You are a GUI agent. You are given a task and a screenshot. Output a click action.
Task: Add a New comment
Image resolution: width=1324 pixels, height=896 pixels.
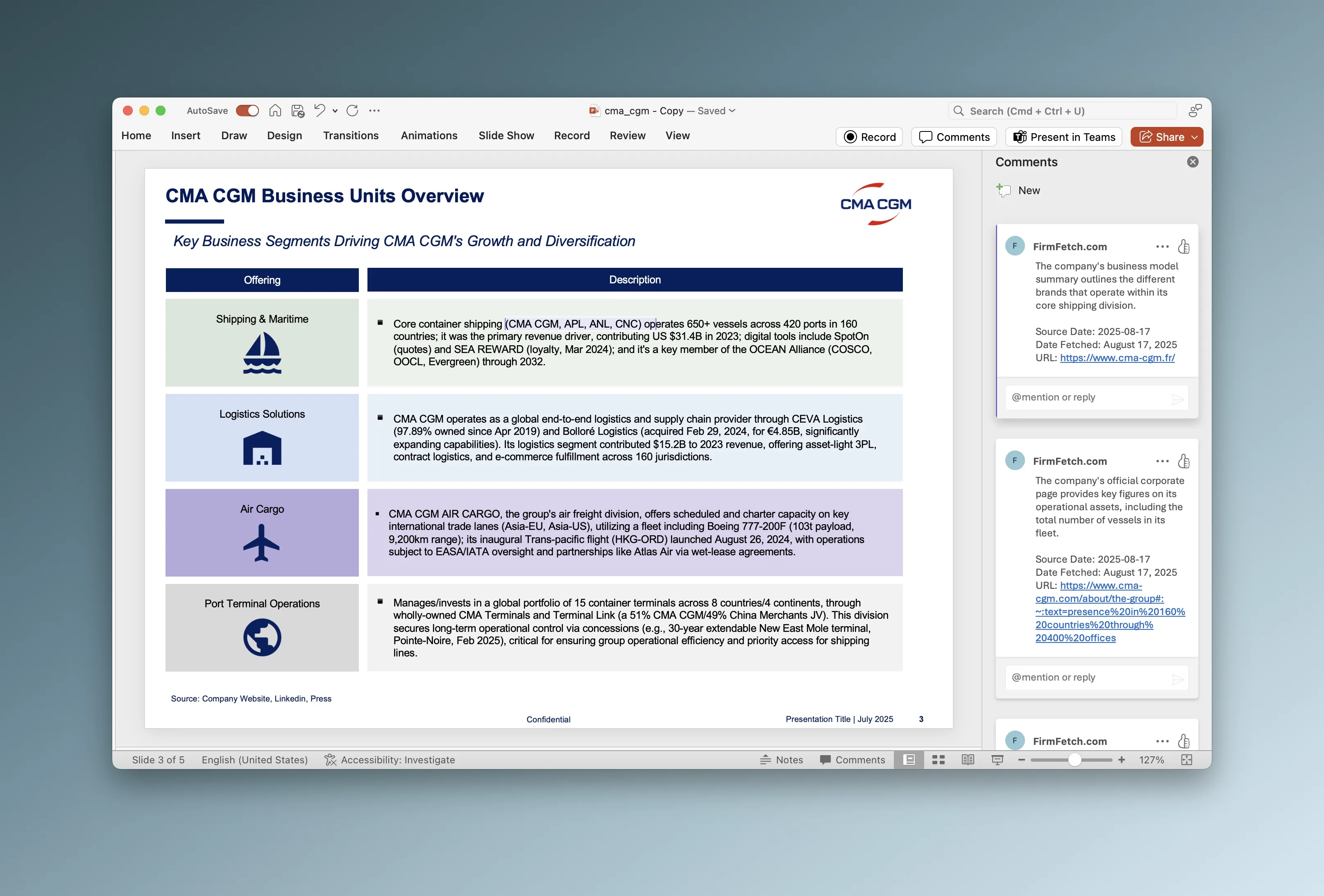point(1018,190)
